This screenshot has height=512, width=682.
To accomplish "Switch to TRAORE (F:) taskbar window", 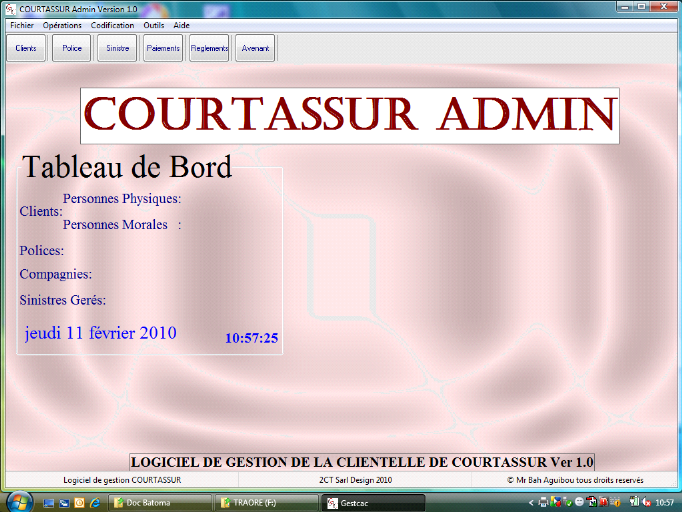I will (x=266, y=503).
